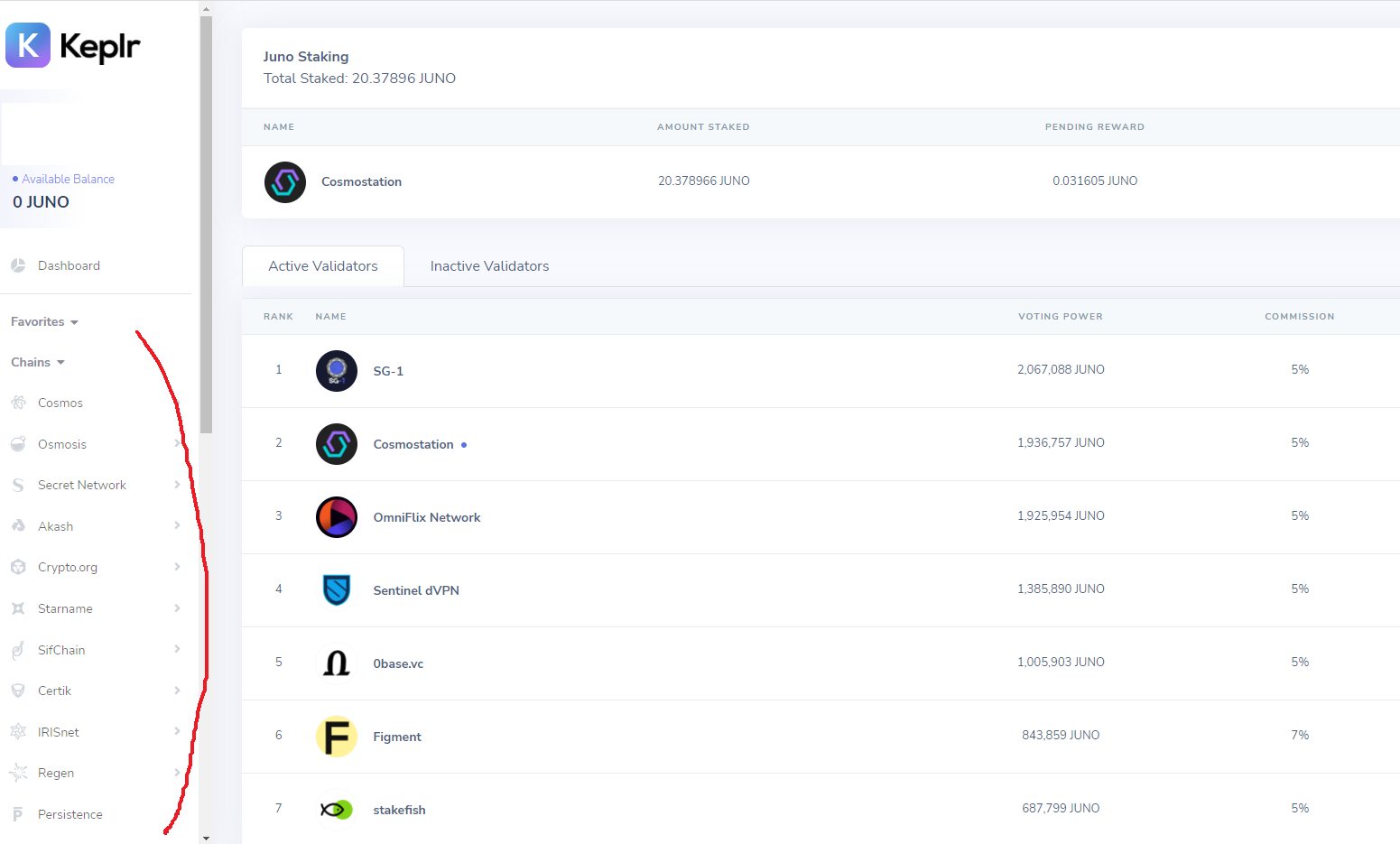Screen dimensions: 1400x844
Task: Select the Cosmos chain icon
Action: pyautogui.click(x=18, y=403)
